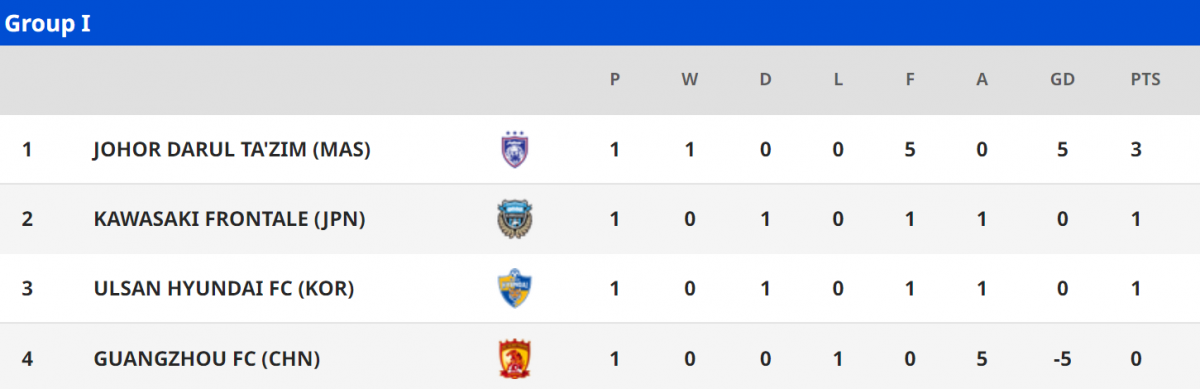The height and width of the screenshot is (389, 1200).
Task: Open ULSAN HYUNDAI FC (KOR) team link
Action: [223, 289]
